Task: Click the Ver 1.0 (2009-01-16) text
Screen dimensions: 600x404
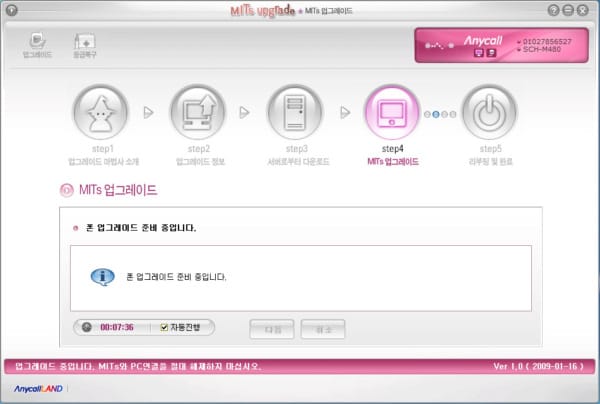Action: tap(538, 367)
